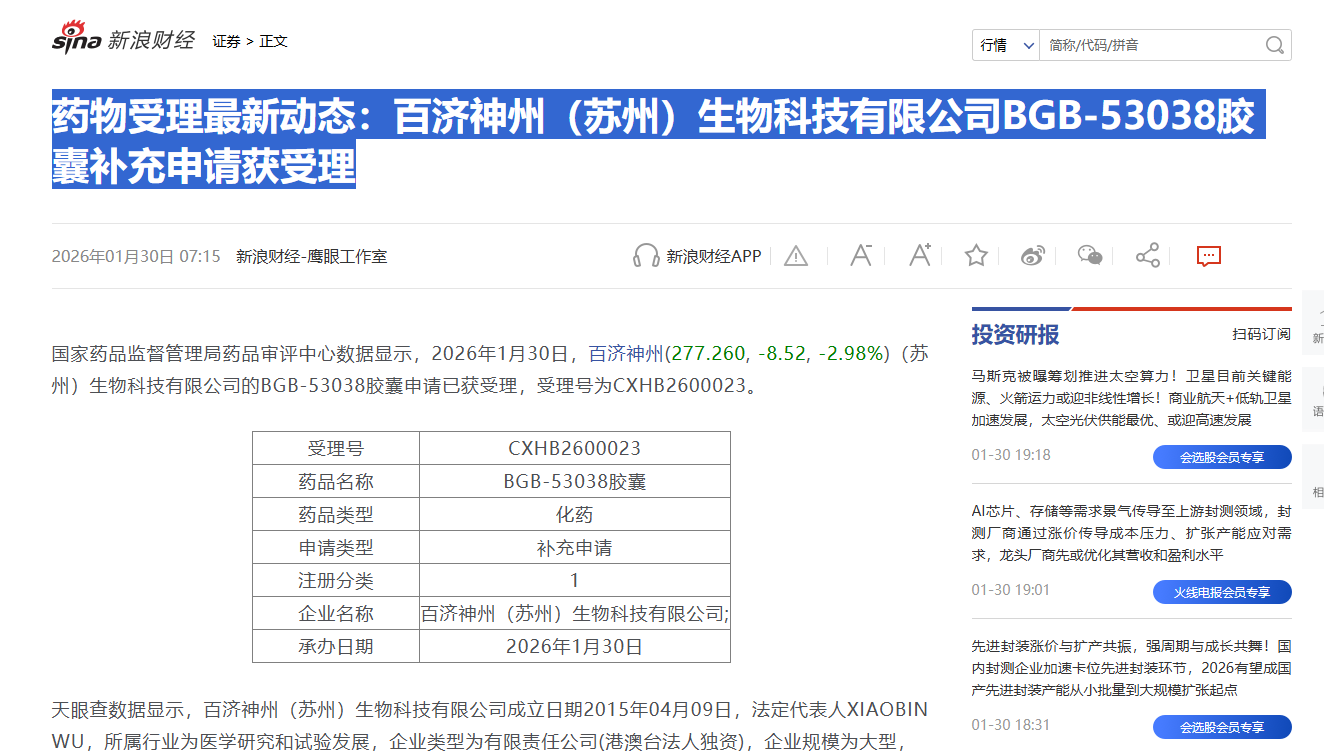Image resolution: width=1324 pixels, height=752 pixels.
Task: Click 2026年1月30日 in the table
Action: 575,646
